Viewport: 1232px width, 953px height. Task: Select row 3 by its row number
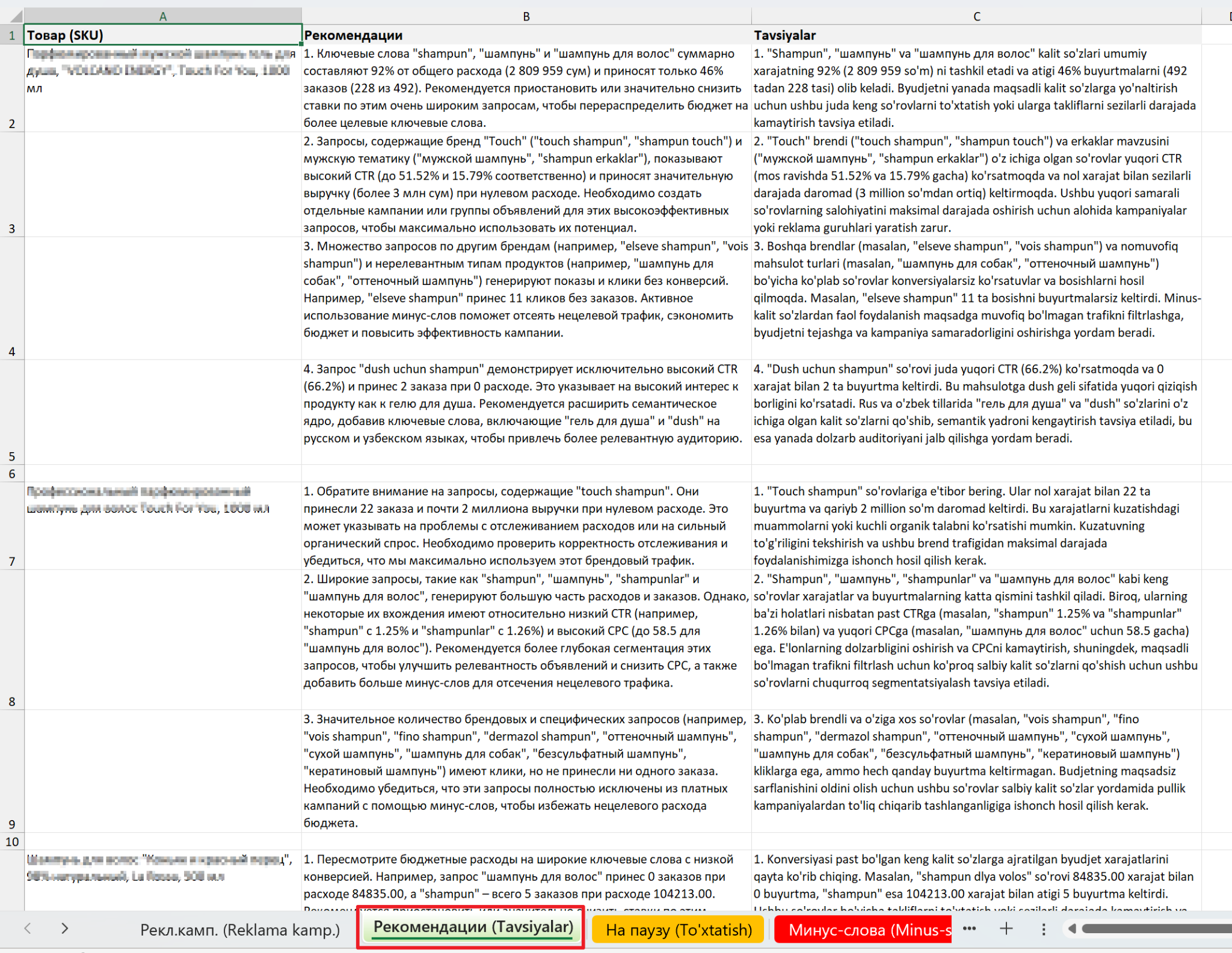coord(12,185)
